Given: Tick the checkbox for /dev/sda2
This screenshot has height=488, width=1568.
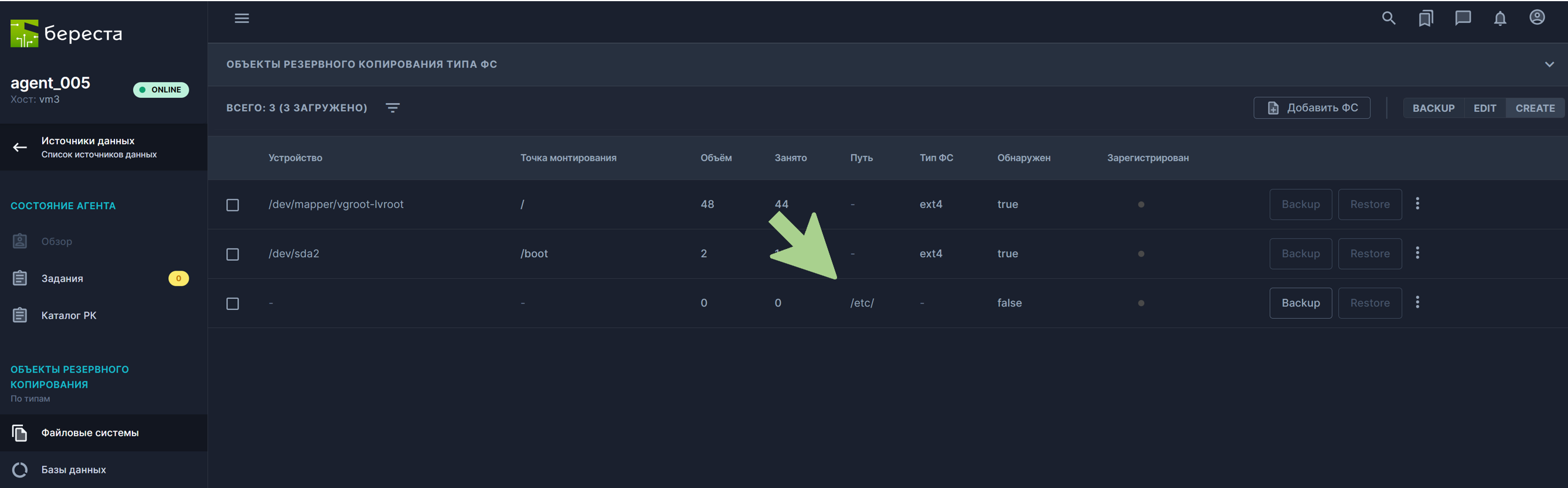Looking at the screenshot, I should [x=233, y=254].
